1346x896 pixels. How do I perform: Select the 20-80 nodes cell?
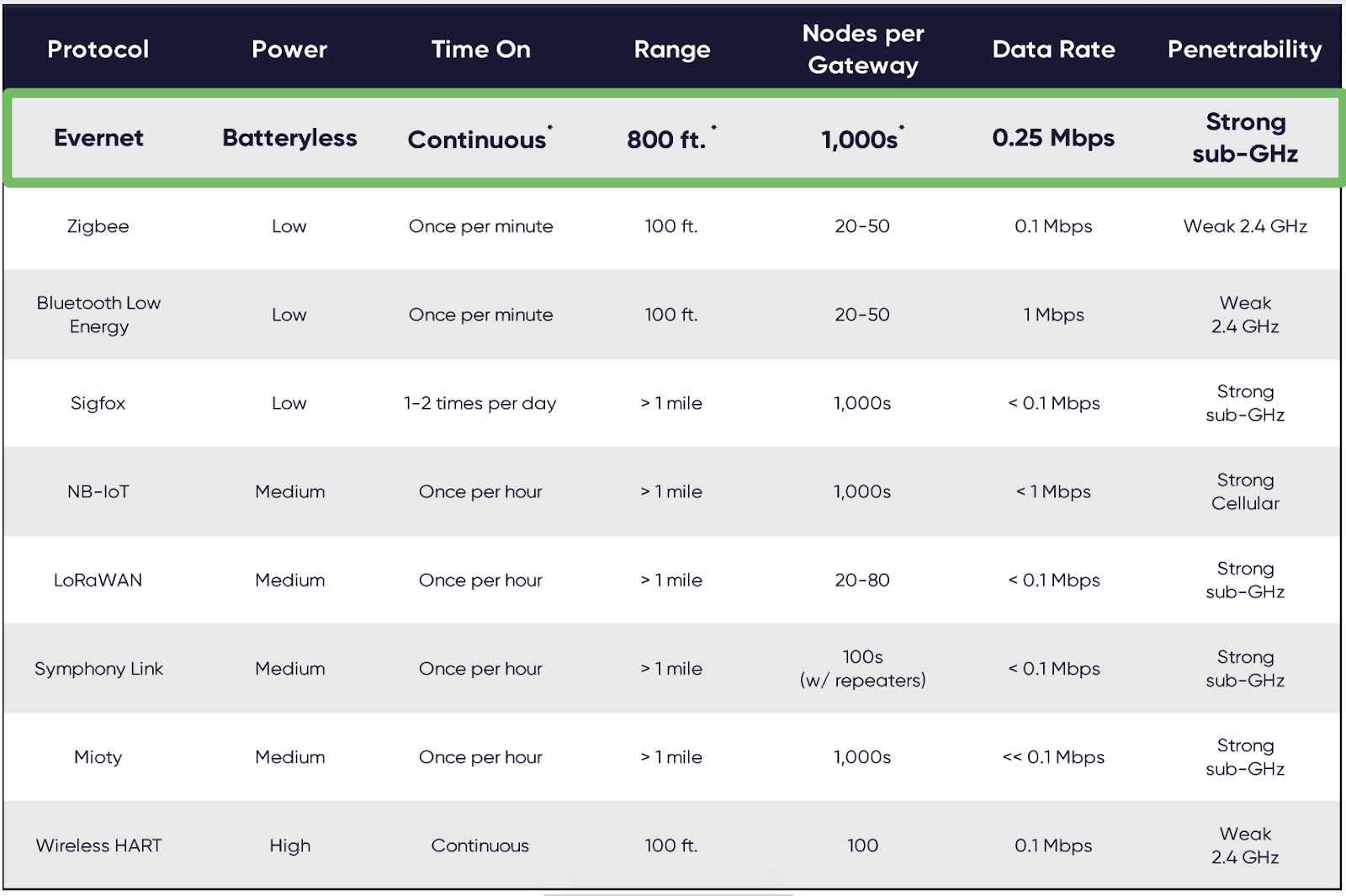tap(862, 580)
